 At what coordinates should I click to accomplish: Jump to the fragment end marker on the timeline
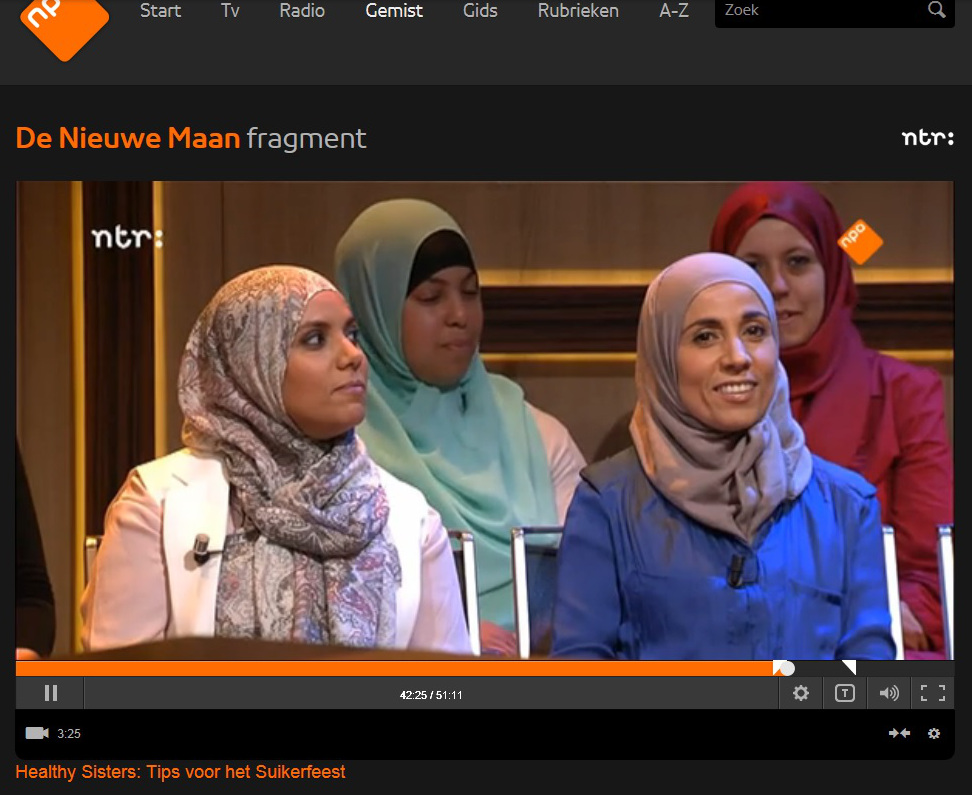850,667
